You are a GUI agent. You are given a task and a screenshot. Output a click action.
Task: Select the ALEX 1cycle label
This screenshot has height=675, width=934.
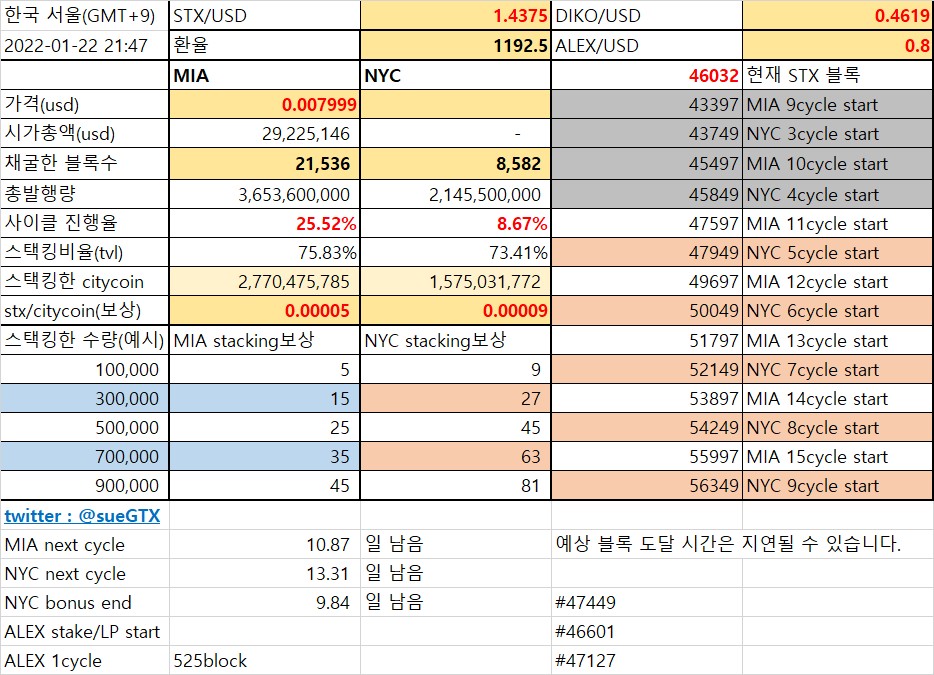coord(53,661)
